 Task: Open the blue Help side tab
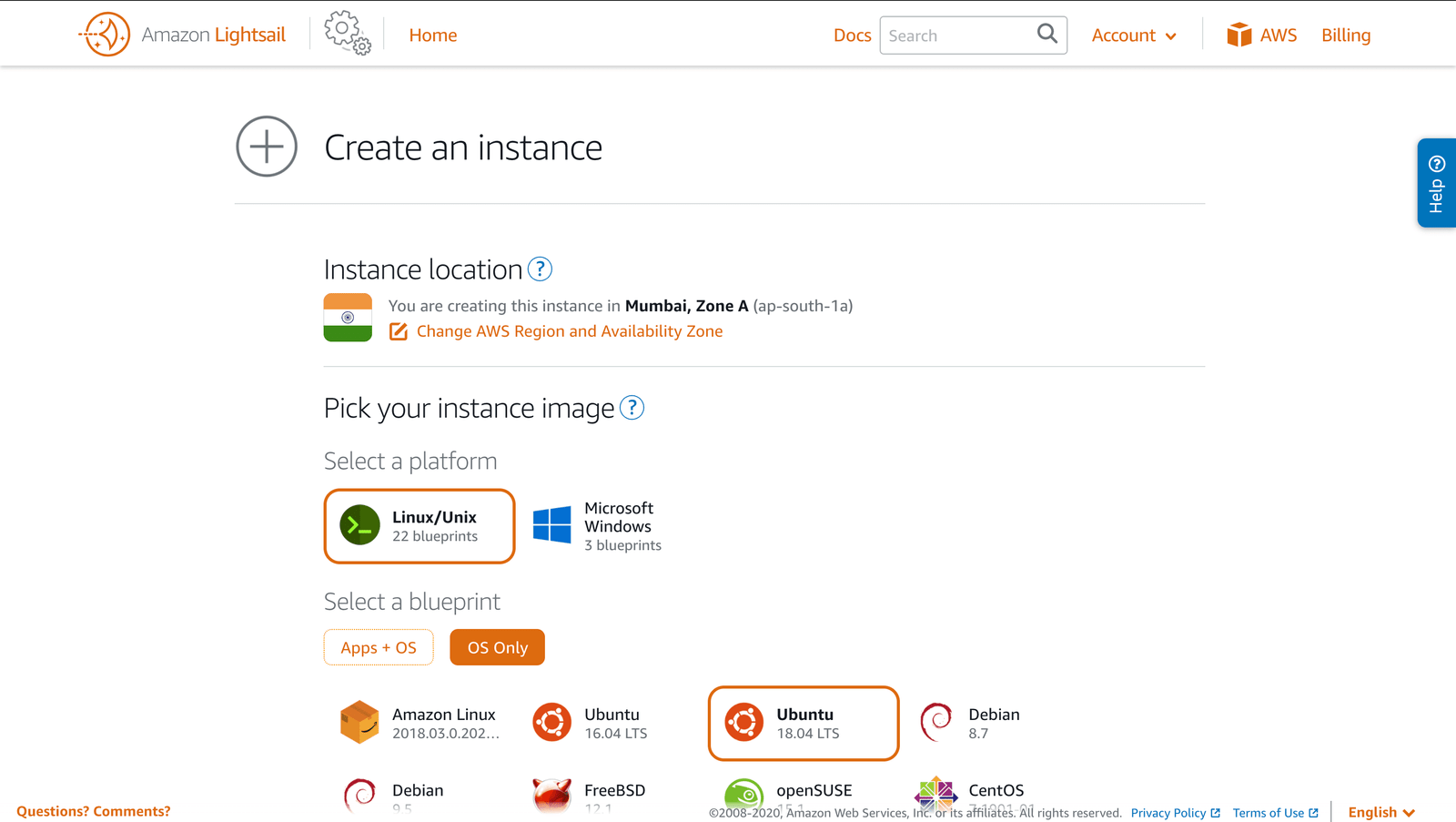coord(1436,183)
